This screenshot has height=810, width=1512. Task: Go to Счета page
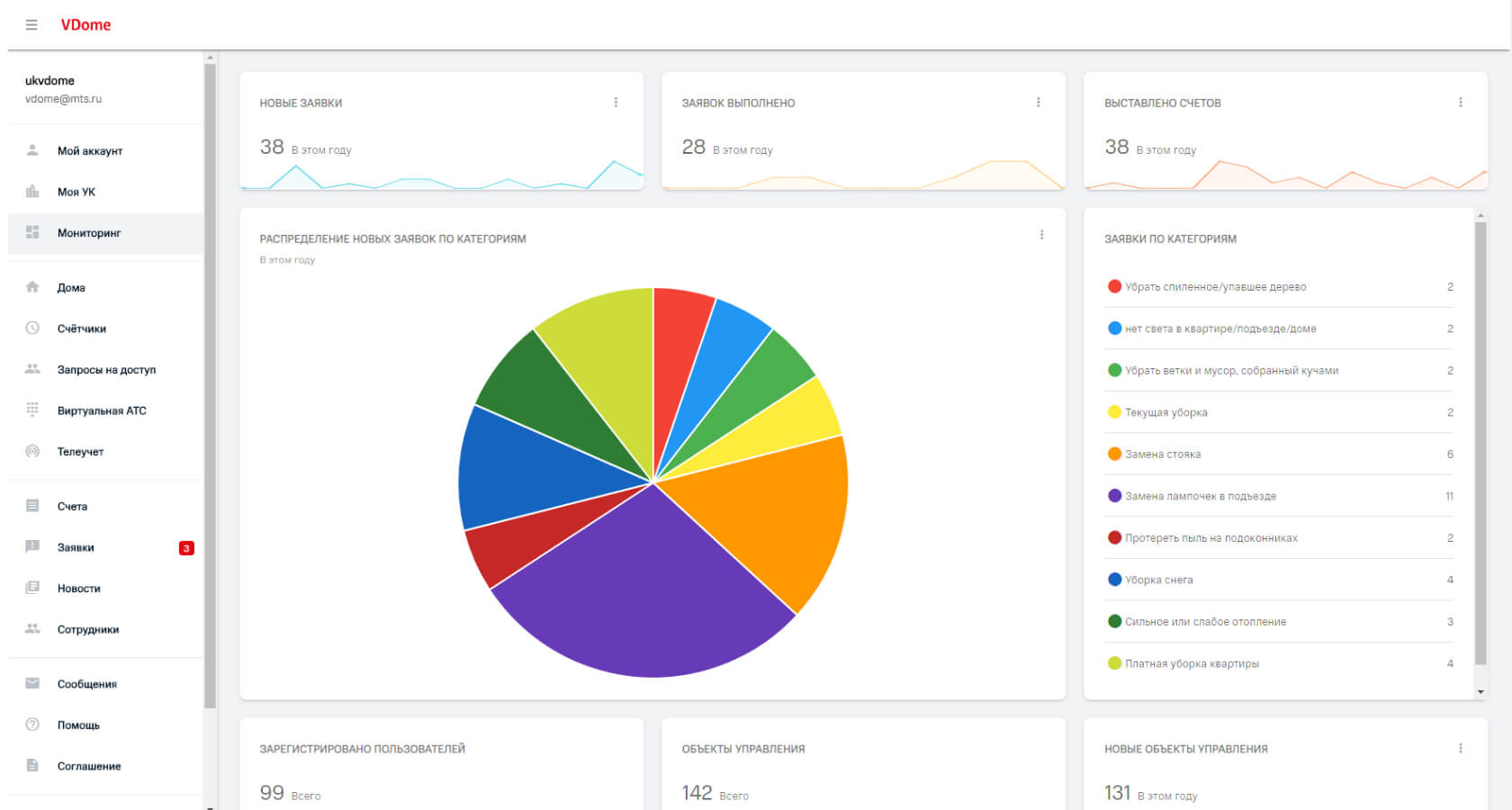pyautogui.click(x=105, y=507)
